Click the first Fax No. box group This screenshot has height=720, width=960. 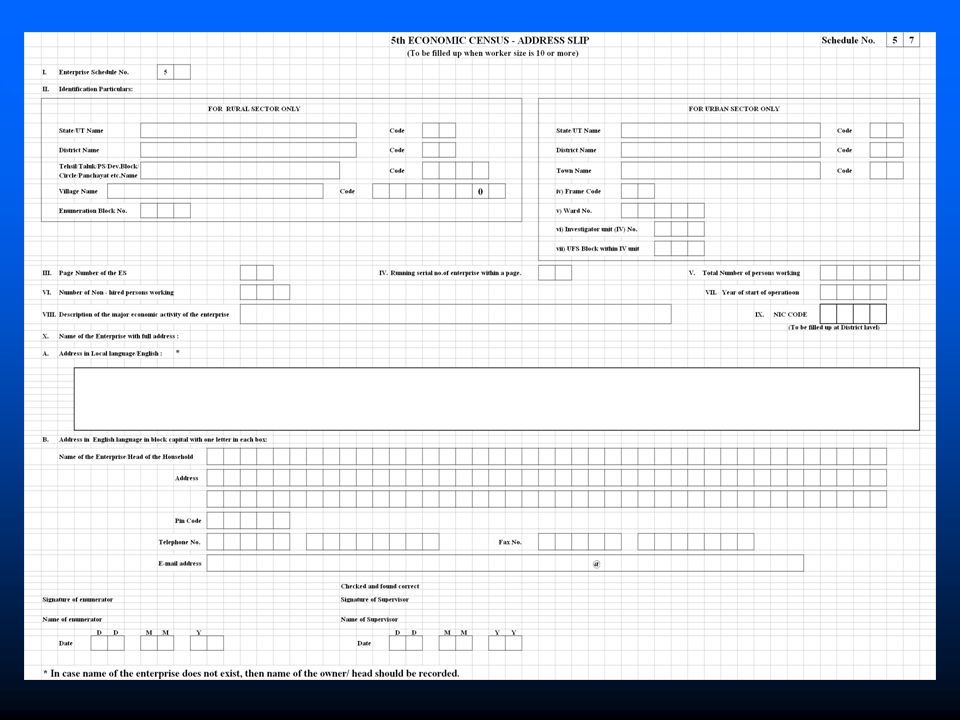(x=580, y=542)
